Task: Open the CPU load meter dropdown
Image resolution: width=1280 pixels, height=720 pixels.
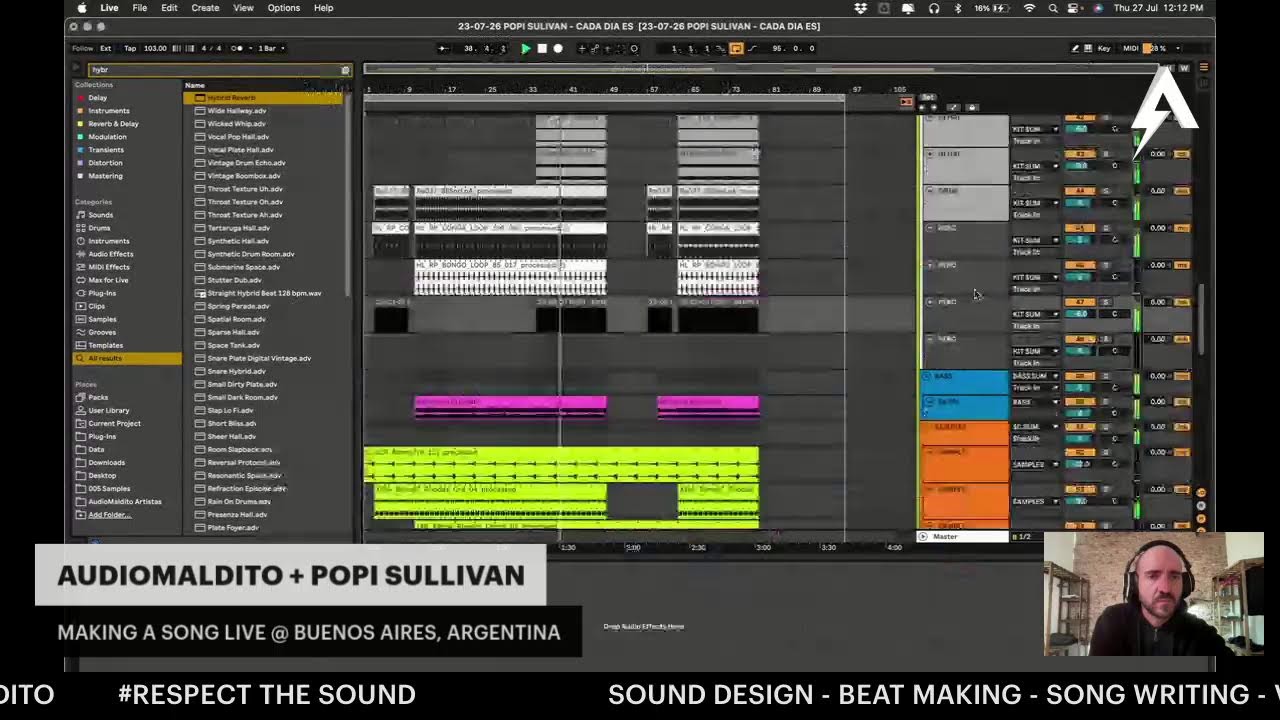Action: point(1178,48)
